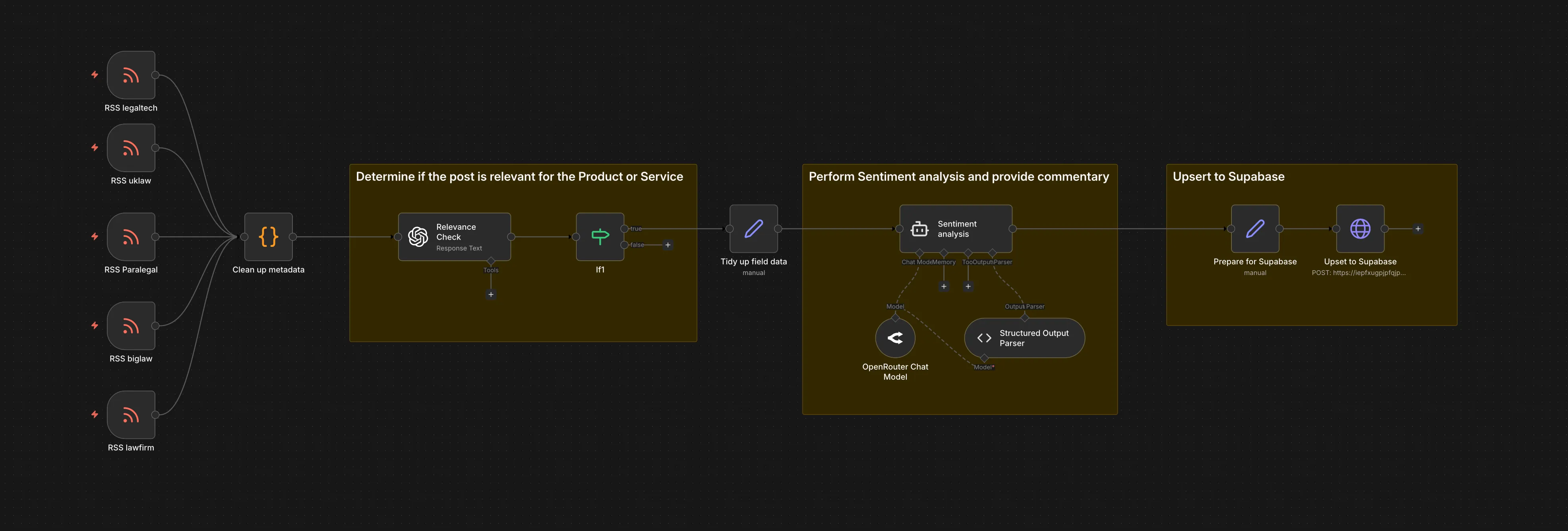
Task: Add Memory to Sentiment analysis via plus button
Action: pos(944,286)
